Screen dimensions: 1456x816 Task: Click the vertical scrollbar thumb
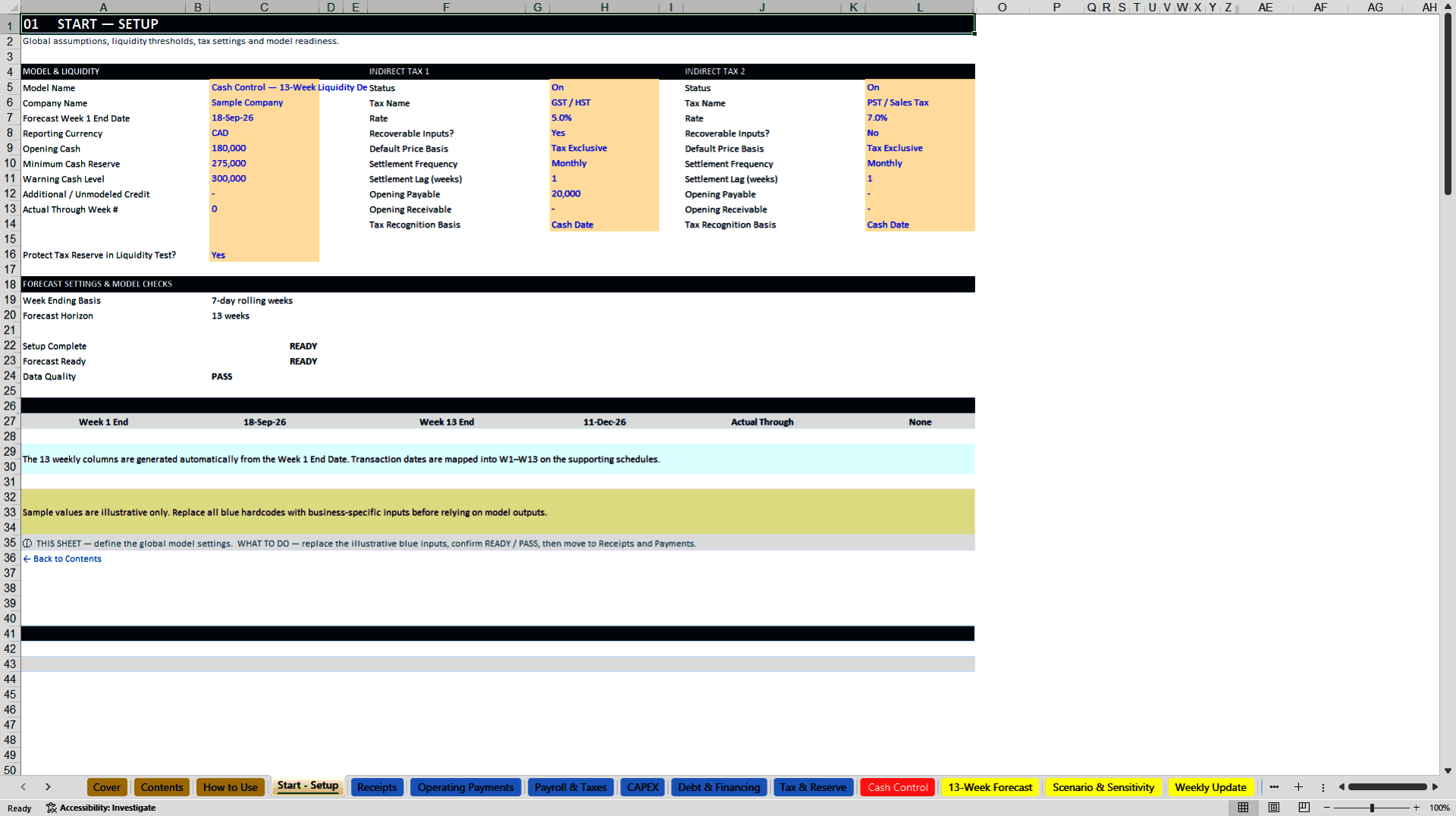1448,105
